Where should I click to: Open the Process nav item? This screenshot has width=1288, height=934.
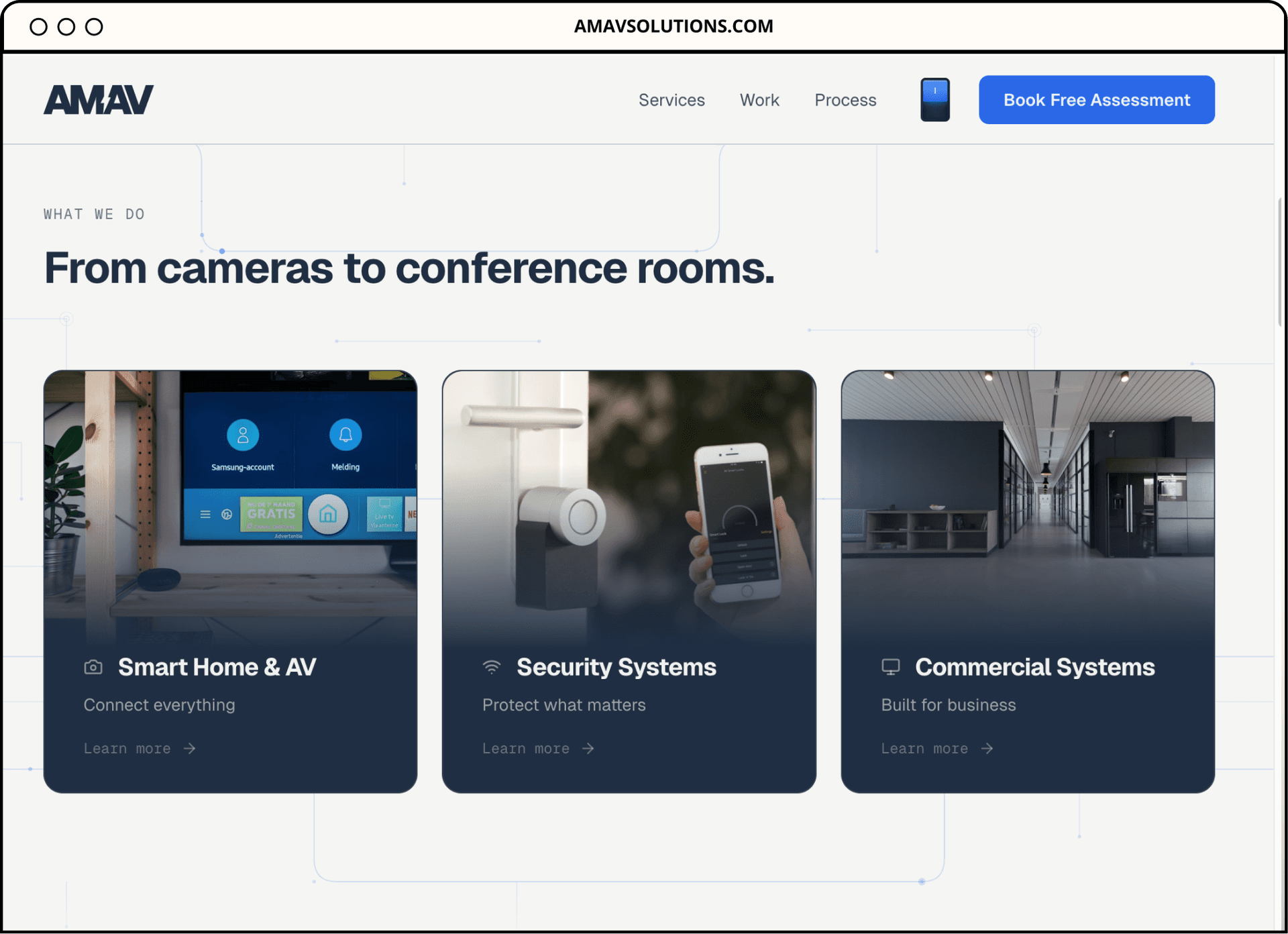[x=845, y=100]
